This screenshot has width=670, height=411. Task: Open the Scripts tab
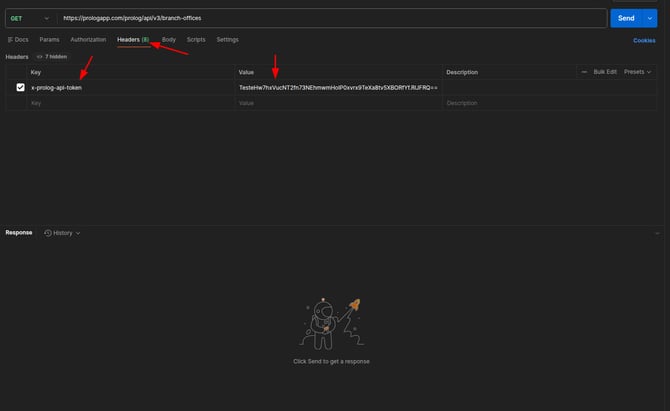click(x=196, y=39)
